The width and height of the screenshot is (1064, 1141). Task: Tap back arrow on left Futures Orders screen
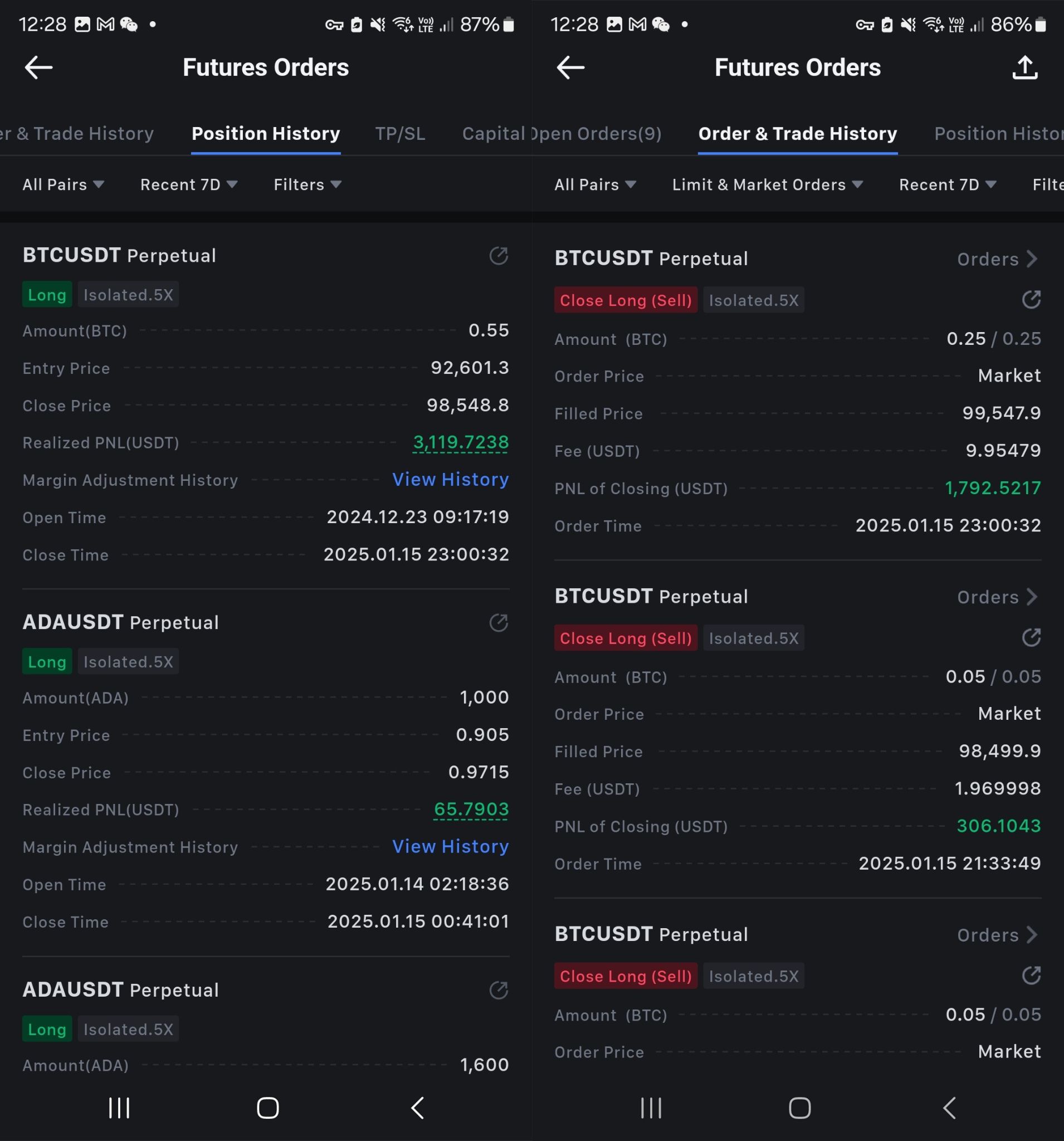38,68
